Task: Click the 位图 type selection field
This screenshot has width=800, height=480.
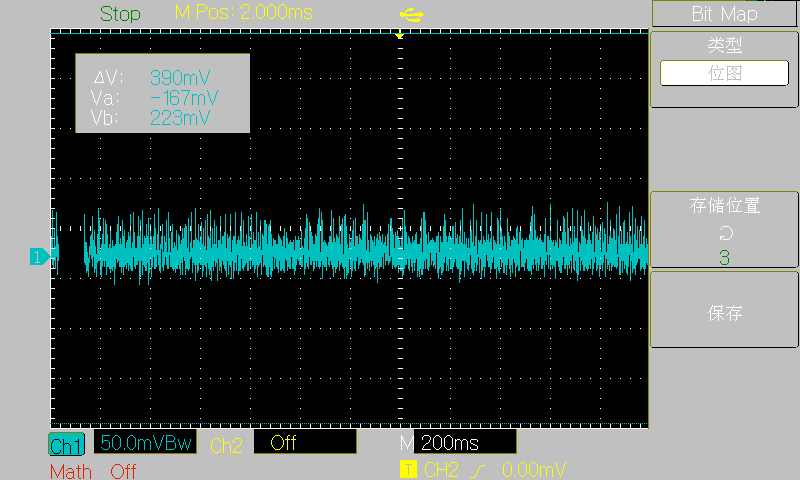Action: pos(724,73)
